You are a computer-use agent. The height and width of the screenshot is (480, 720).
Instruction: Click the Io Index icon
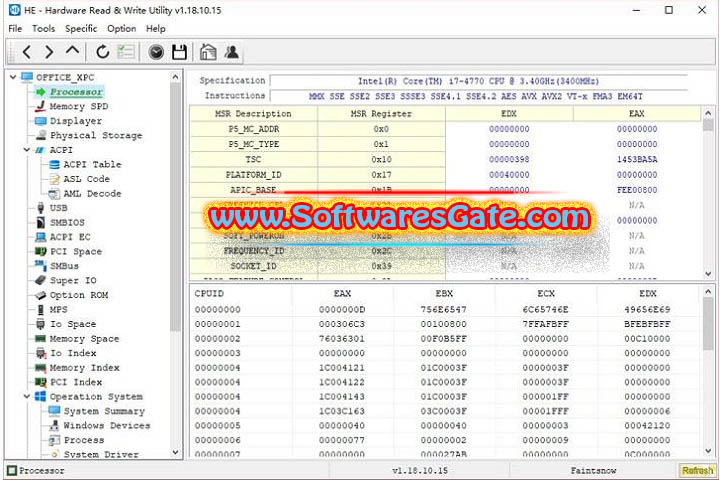point(41,353)
